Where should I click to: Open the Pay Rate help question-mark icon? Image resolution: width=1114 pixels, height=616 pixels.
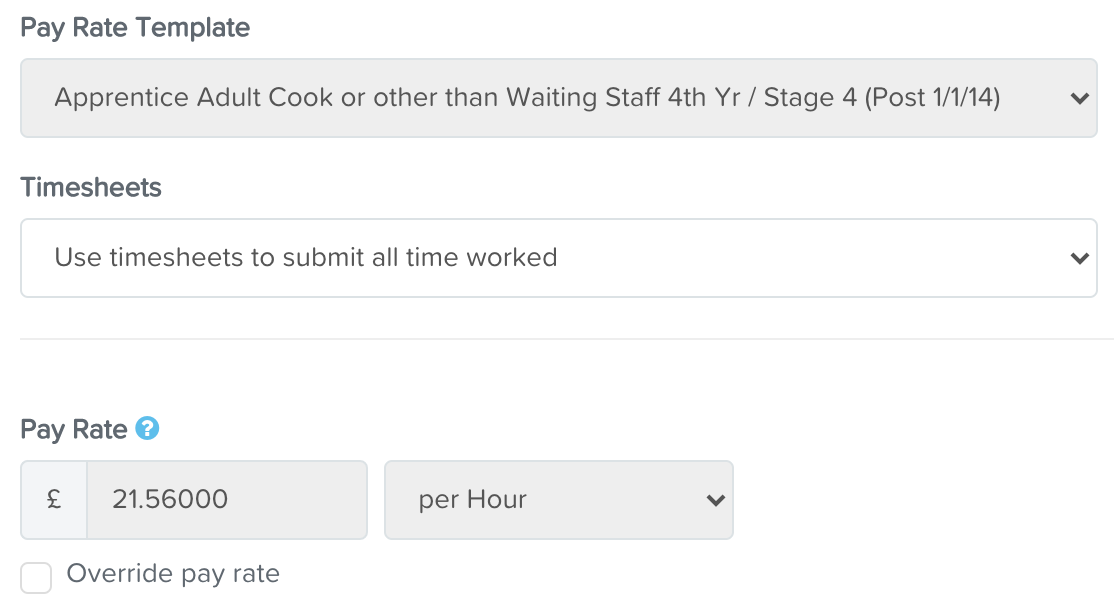147,428
